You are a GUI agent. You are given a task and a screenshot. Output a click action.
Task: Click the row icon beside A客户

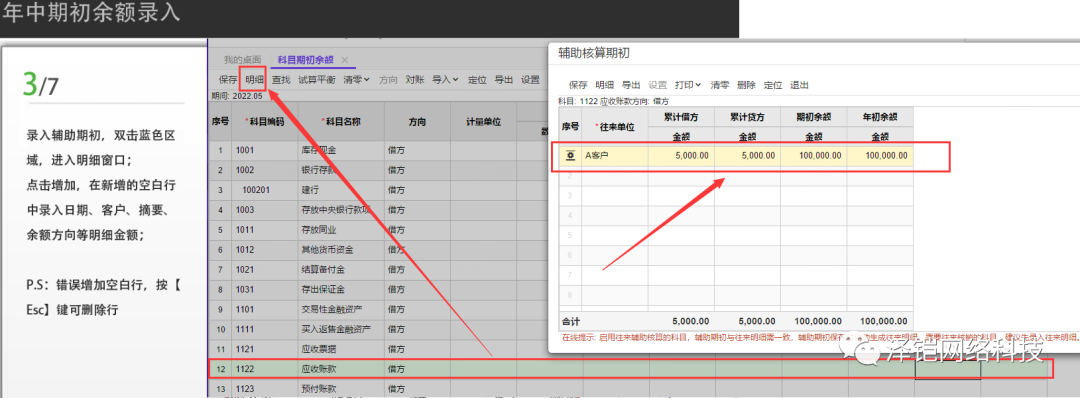[570, 156]
